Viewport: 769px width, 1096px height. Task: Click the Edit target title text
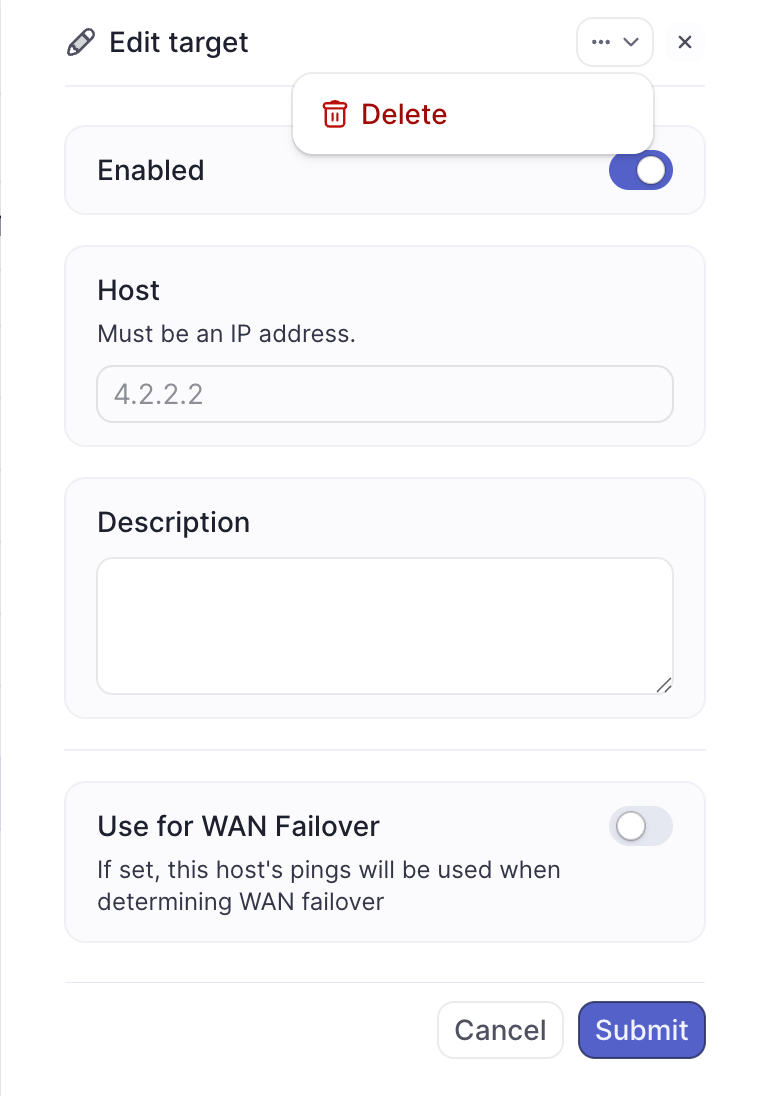(178, 43)
